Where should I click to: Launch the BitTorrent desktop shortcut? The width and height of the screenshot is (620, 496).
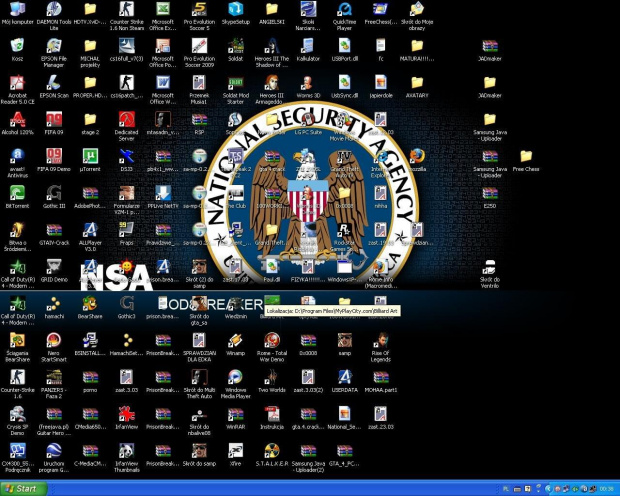[x=17, y=192]
